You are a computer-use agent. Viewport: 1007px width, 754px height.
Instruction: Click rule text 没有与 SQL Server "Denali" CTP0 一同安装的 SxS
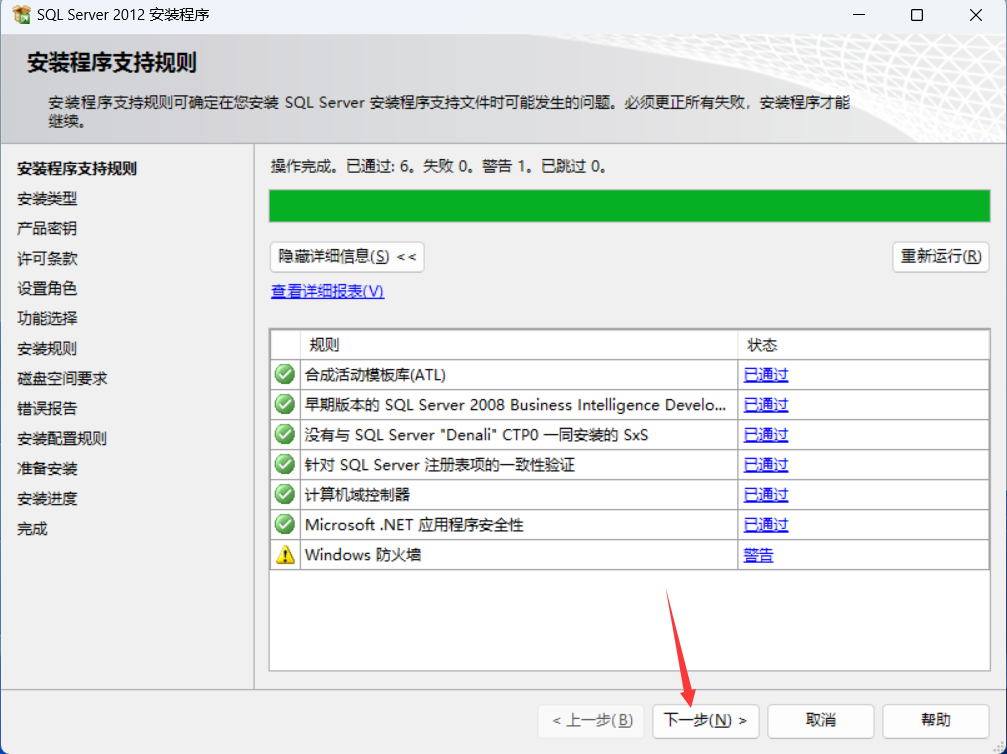click(x=477, y=435)
